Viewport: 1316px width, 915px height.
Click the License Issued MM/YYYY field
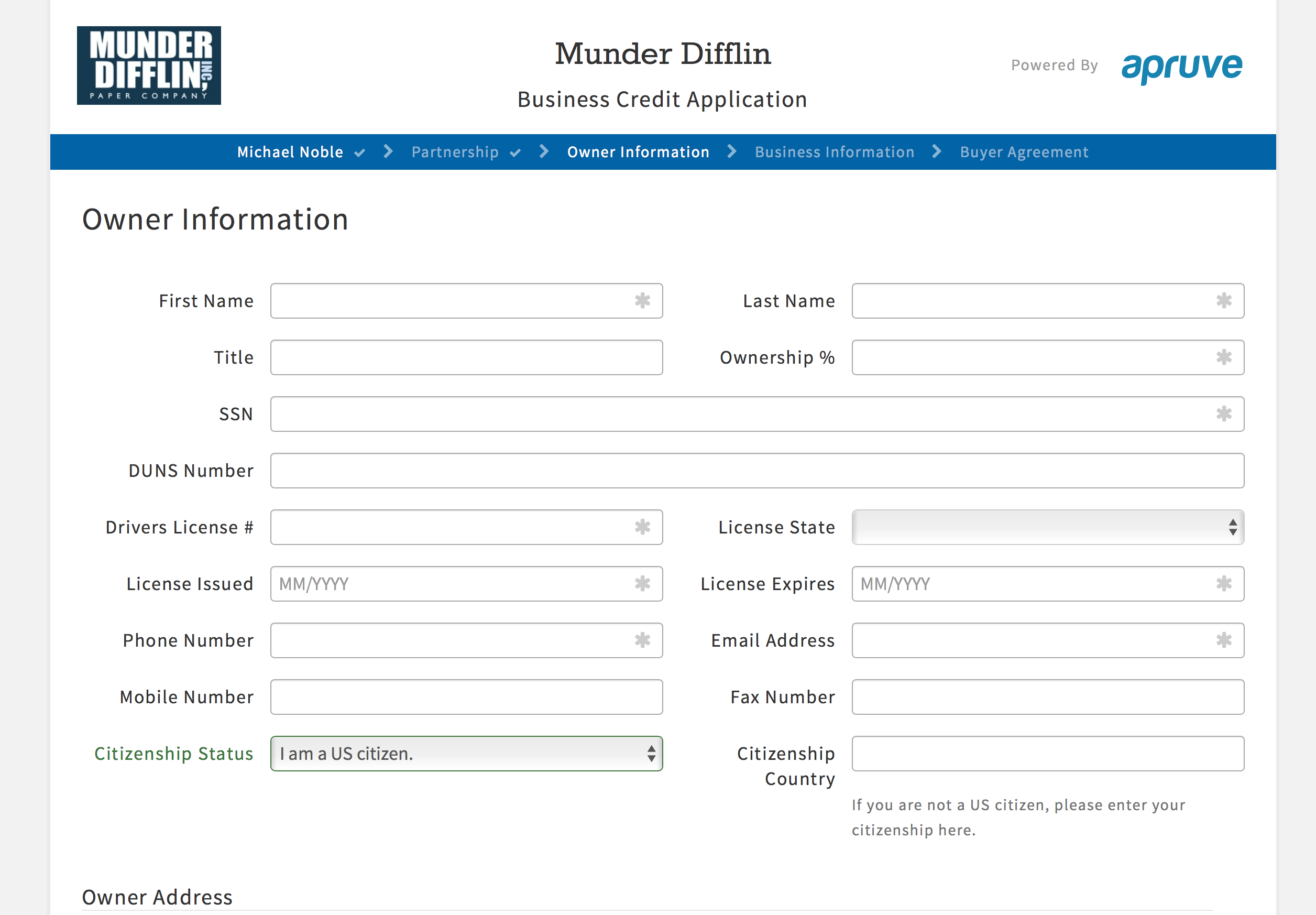click(x=453, y=584)
